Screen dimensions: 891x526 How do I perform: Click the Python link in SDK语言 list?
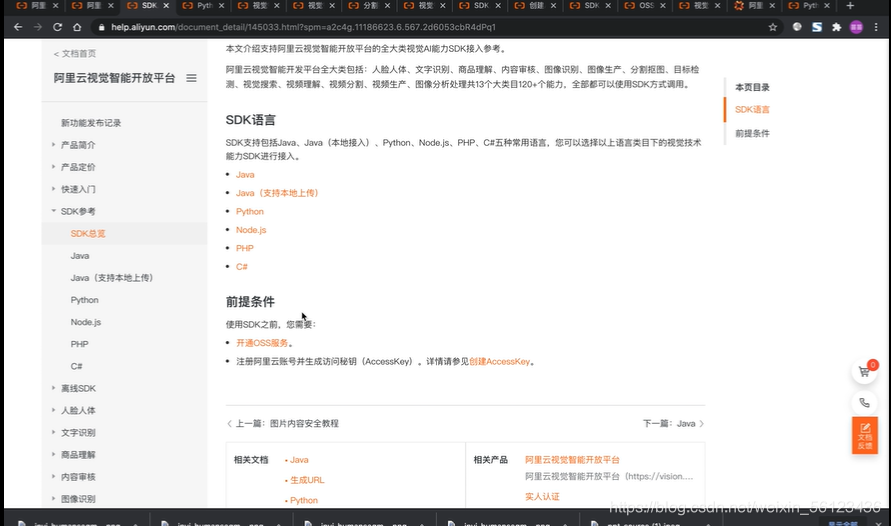249,211
